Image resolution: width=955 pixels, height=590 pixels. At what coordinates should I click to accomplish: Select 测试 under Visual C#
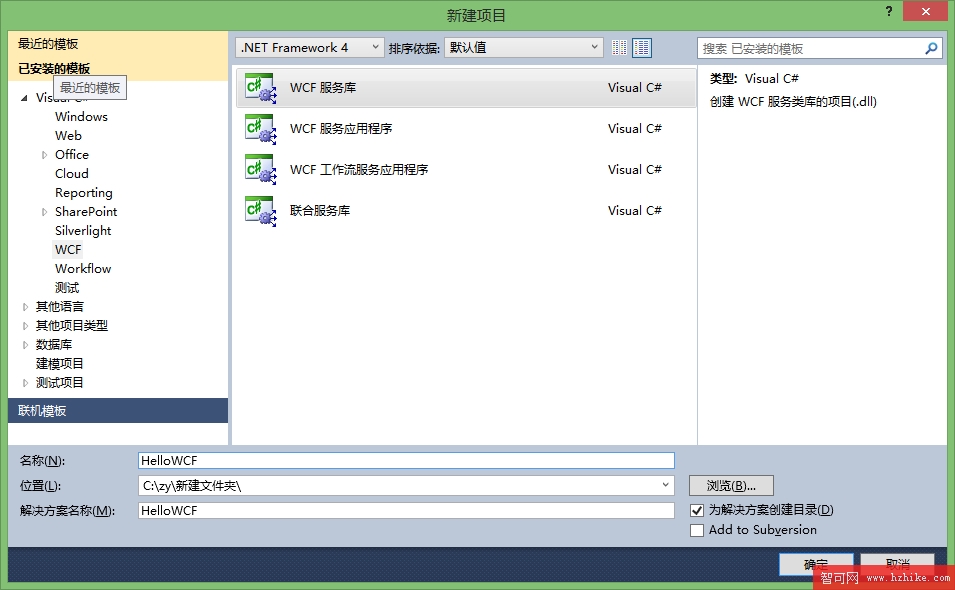tap(67, 288)
